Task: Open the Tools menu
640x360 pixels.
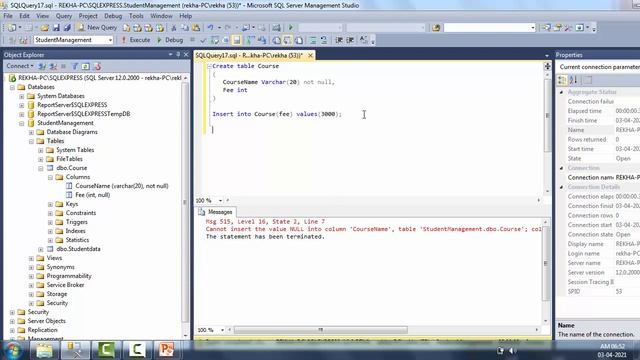Action: coord(136,16)
